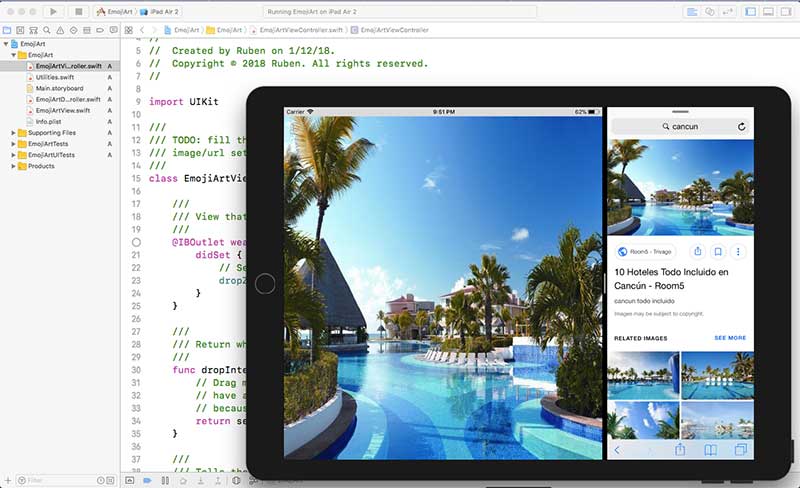This screenshot has height=488, width=800.
Task: Bookmark the image result
Action: pos(718,251)
